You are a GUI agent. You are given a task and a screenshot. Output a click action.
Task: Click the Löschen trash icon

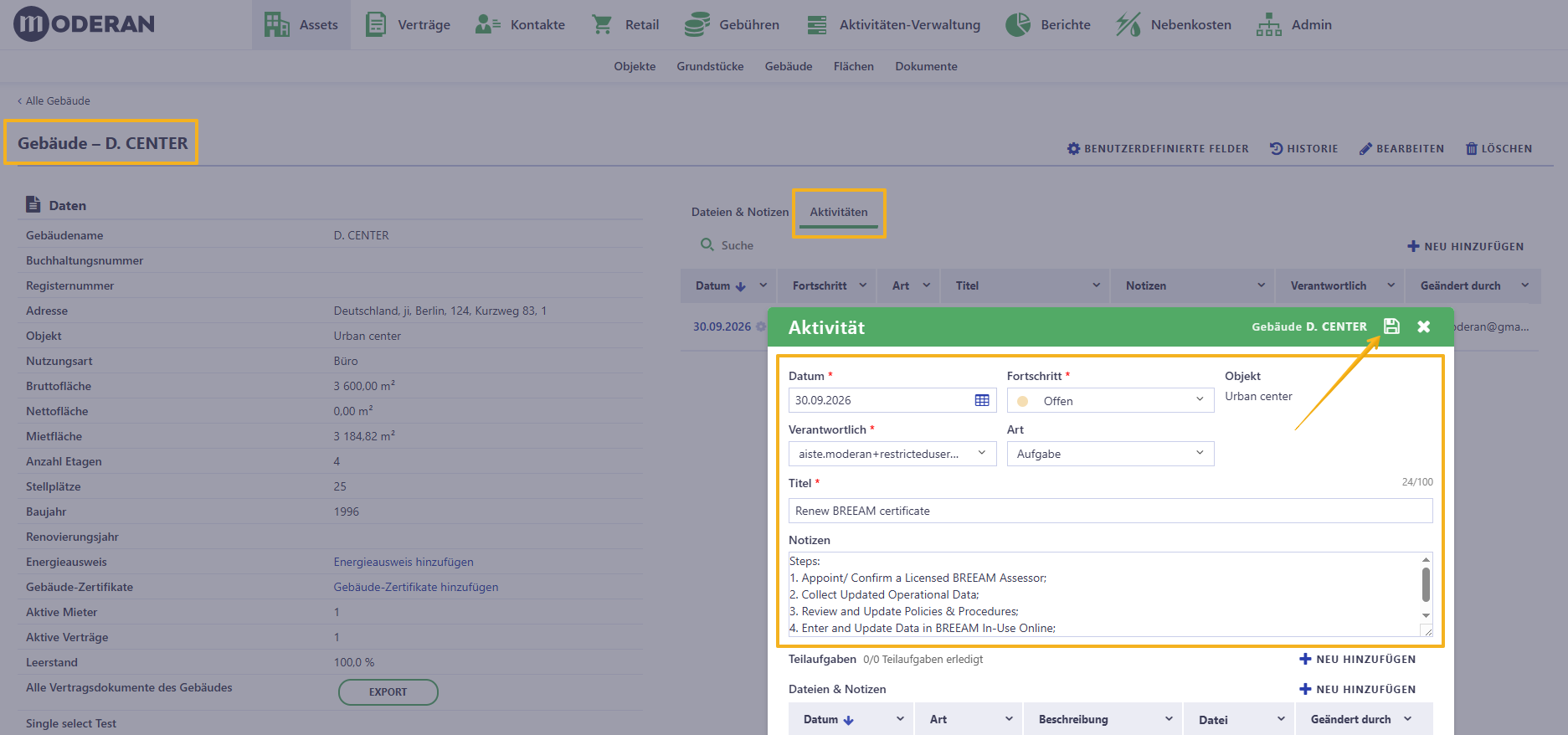coord(1471,148)
